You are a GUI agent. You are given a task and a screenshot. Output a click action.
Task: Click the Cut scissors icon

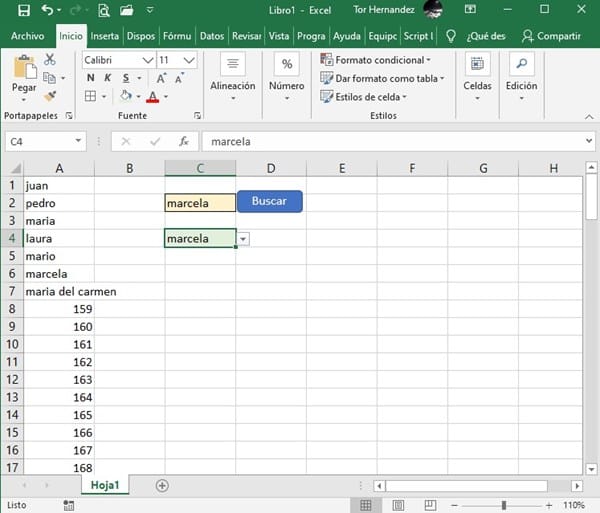[50, 60]
